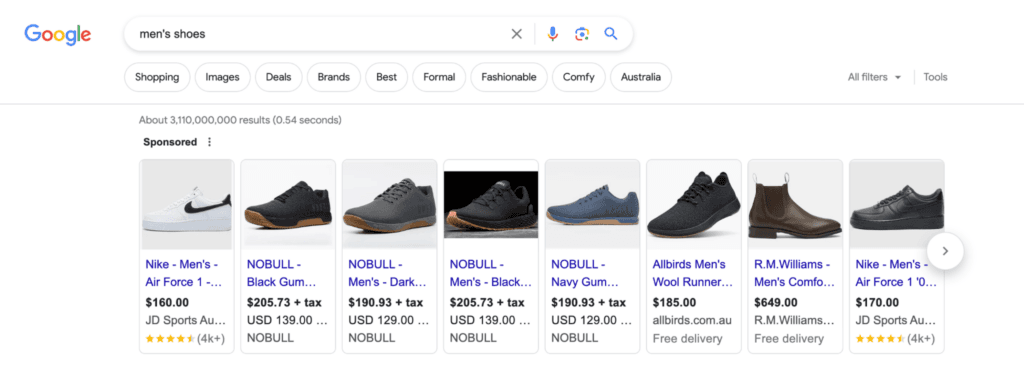
Task: Open white Nike Air Force 1 shoe image
Action: click(x=187, y=204)
